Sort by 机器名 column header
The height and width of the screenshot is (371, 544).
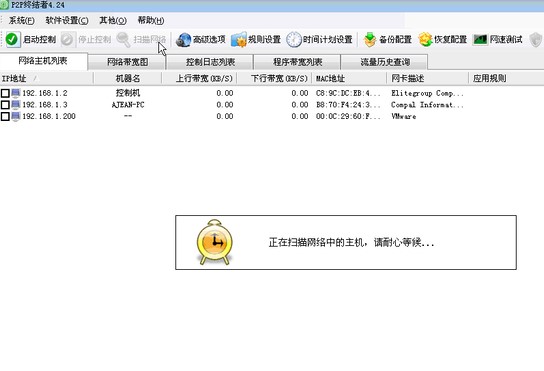(x=128, y=78)
